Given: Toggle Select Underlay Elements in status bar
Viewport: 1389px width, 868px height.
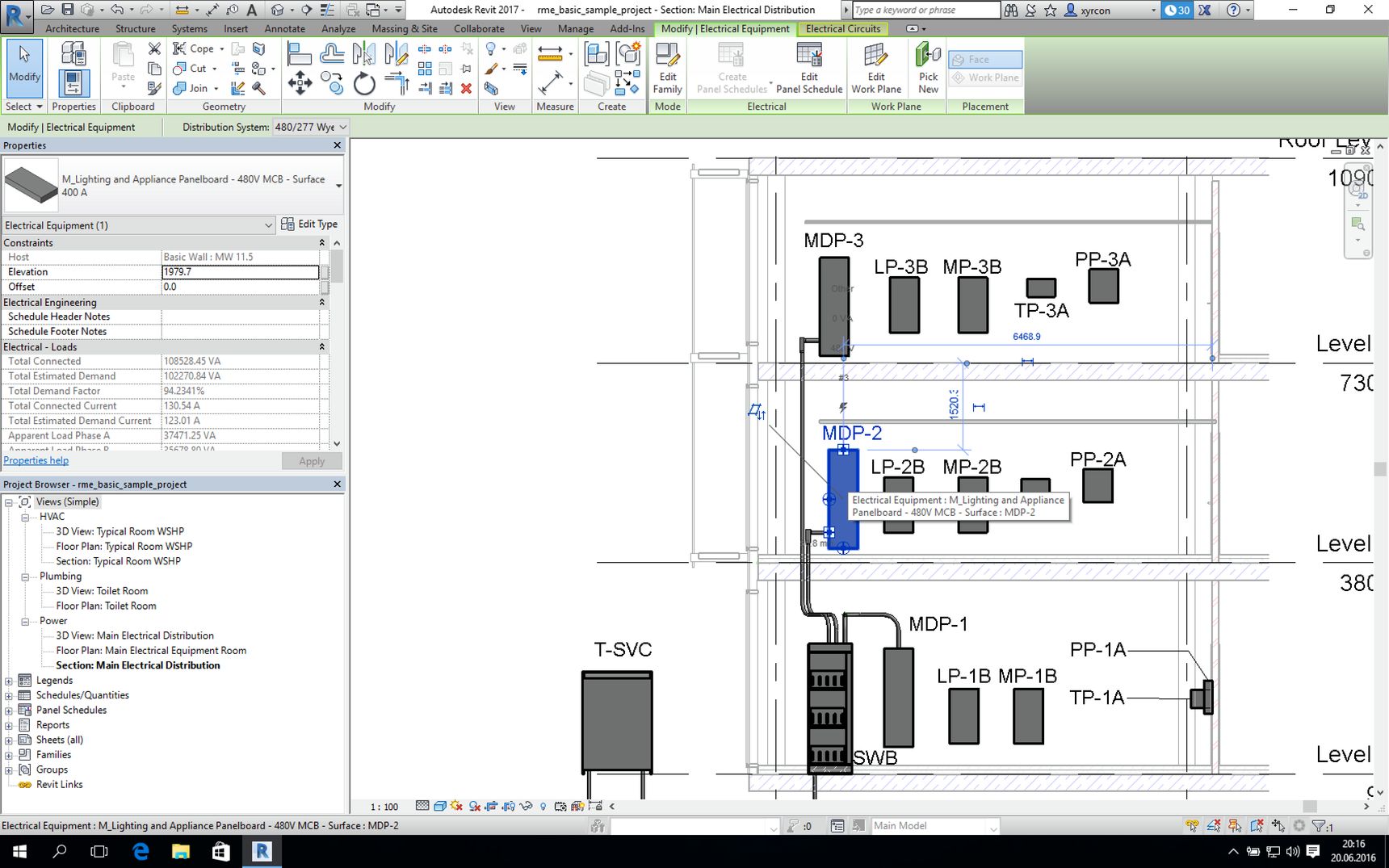Looking at the screenshot, I should 1214,825.
